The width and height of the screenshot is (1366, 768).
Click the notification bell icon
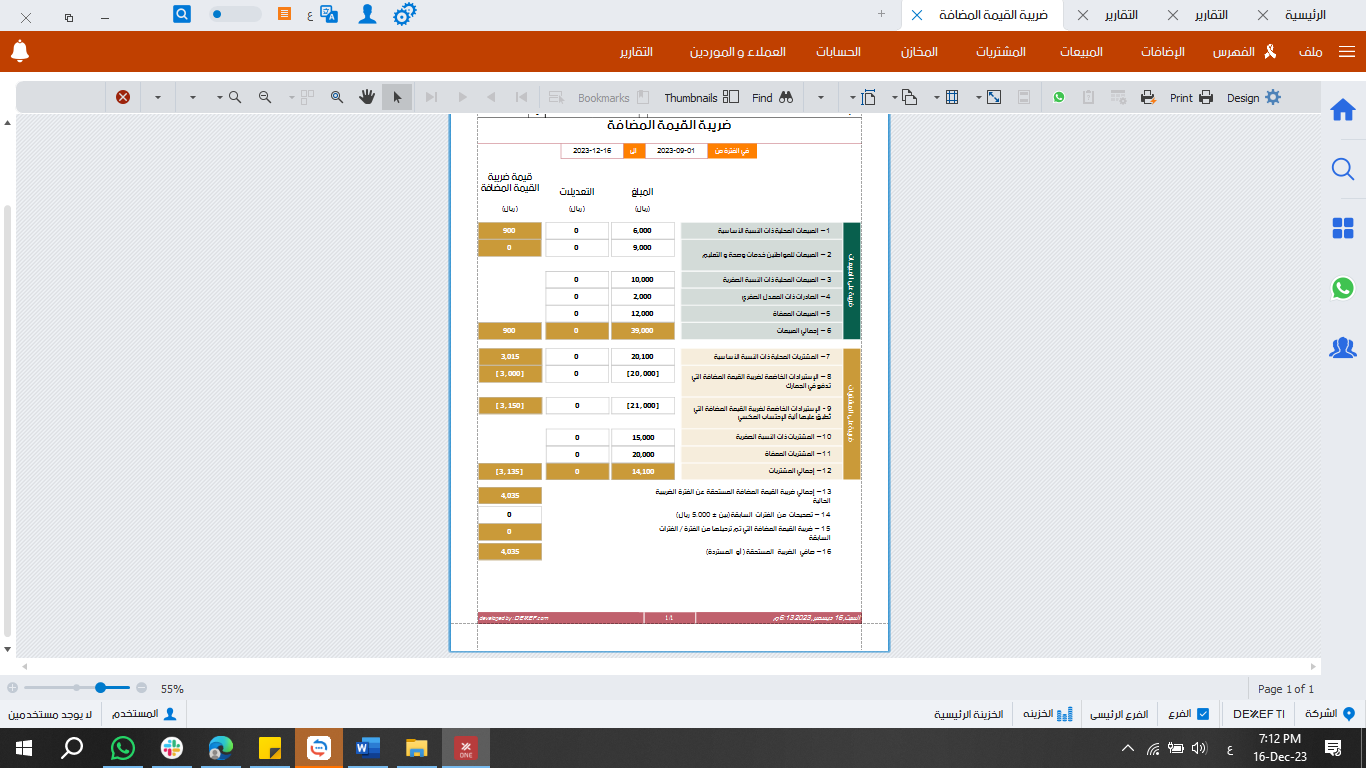(x=20, y=51)
